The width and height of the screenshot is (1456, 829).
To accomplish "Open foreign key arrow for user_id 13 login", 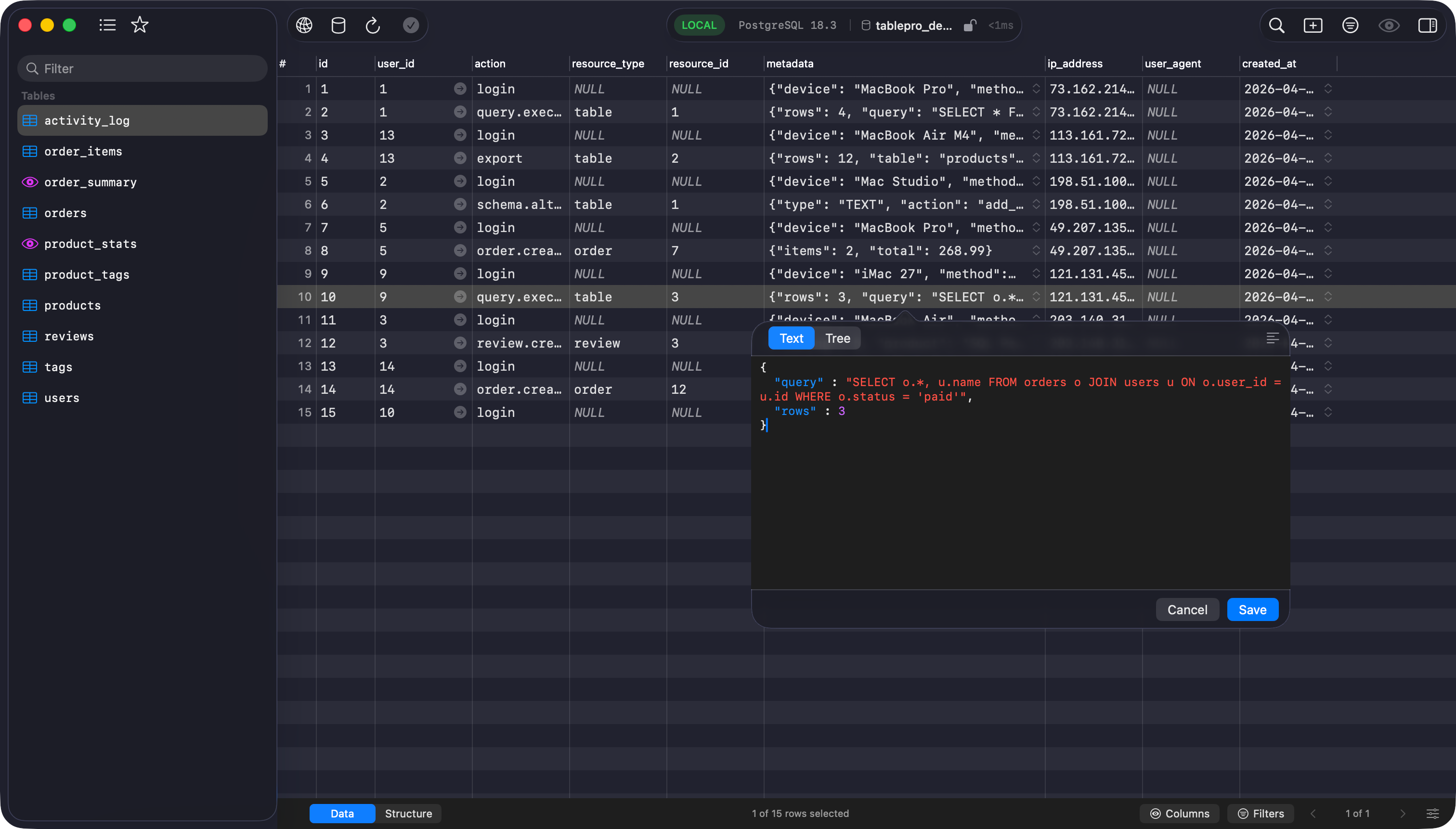I will click(x=460, y=135).
